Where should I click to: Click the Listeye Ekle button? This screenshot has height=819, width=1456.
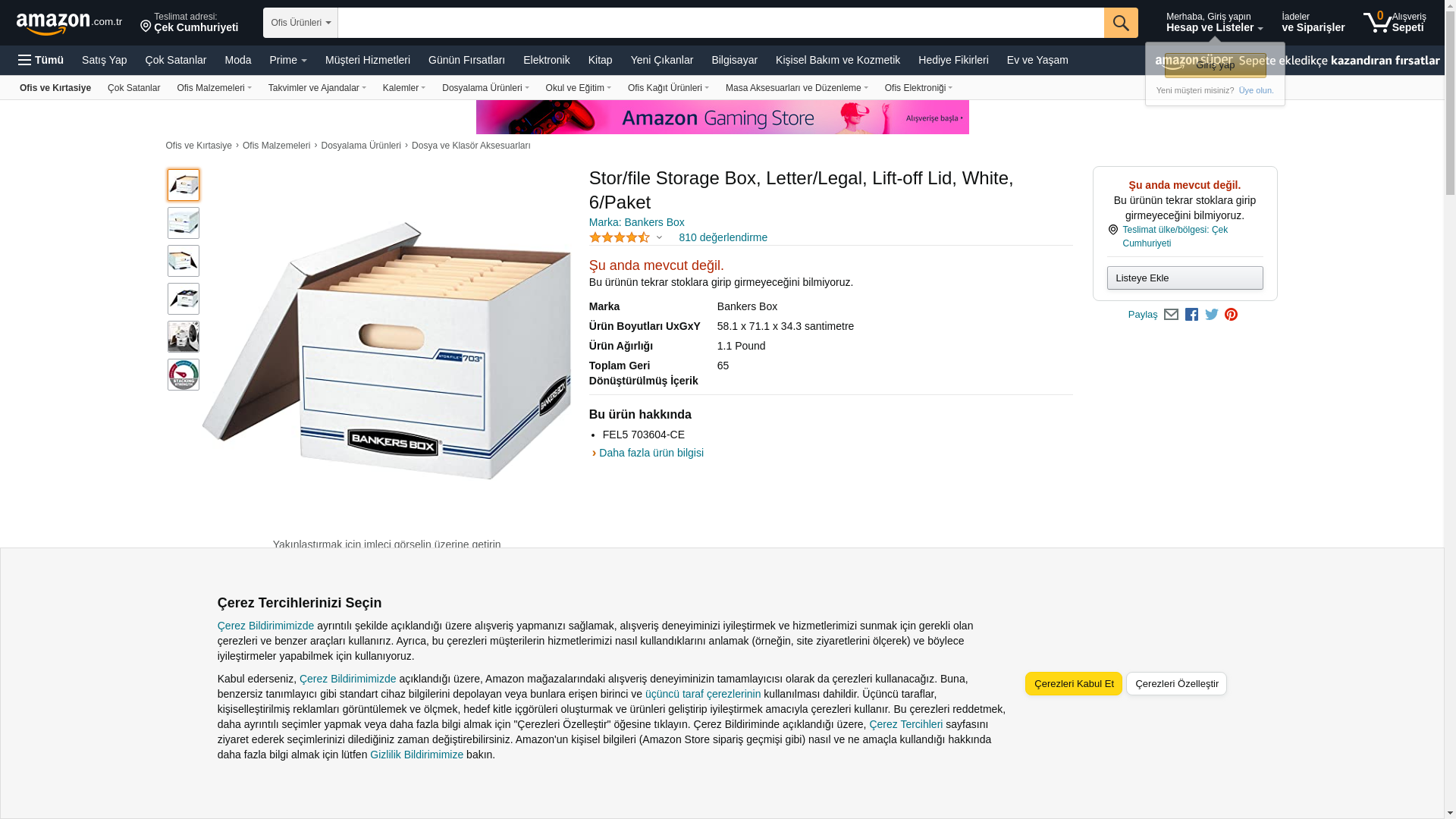(x=1185, y=278)
